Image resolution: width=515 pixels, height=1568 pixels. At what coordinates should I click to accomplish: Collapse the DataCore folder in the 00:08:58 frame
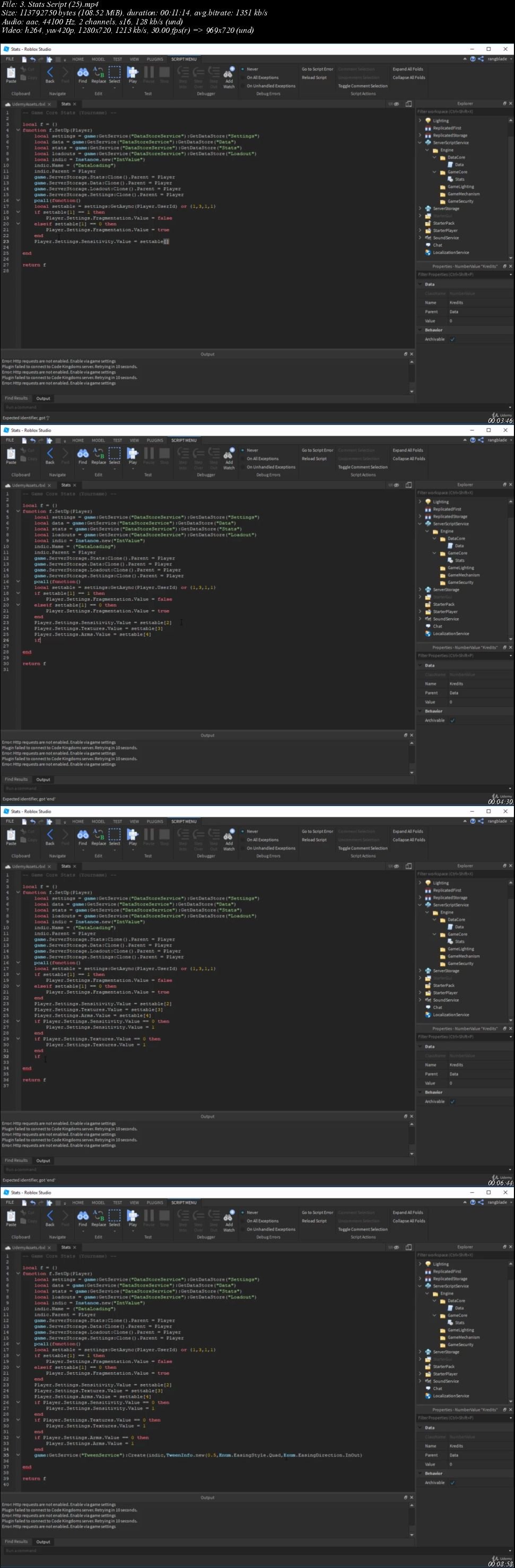click(x=434, y=1300)
